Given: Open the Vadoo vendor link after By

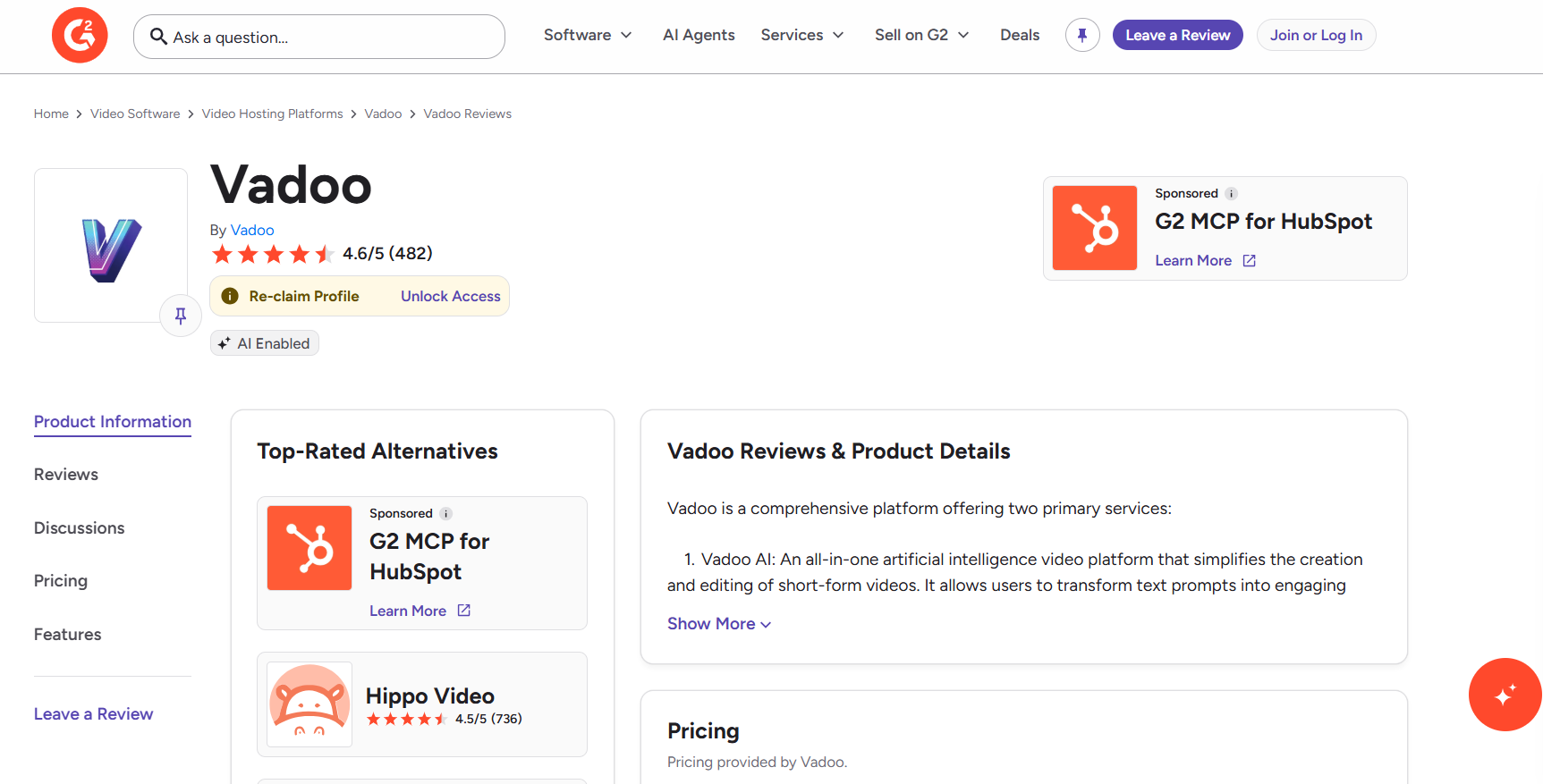Looking at the screenshot, I should tap(252, 230).
